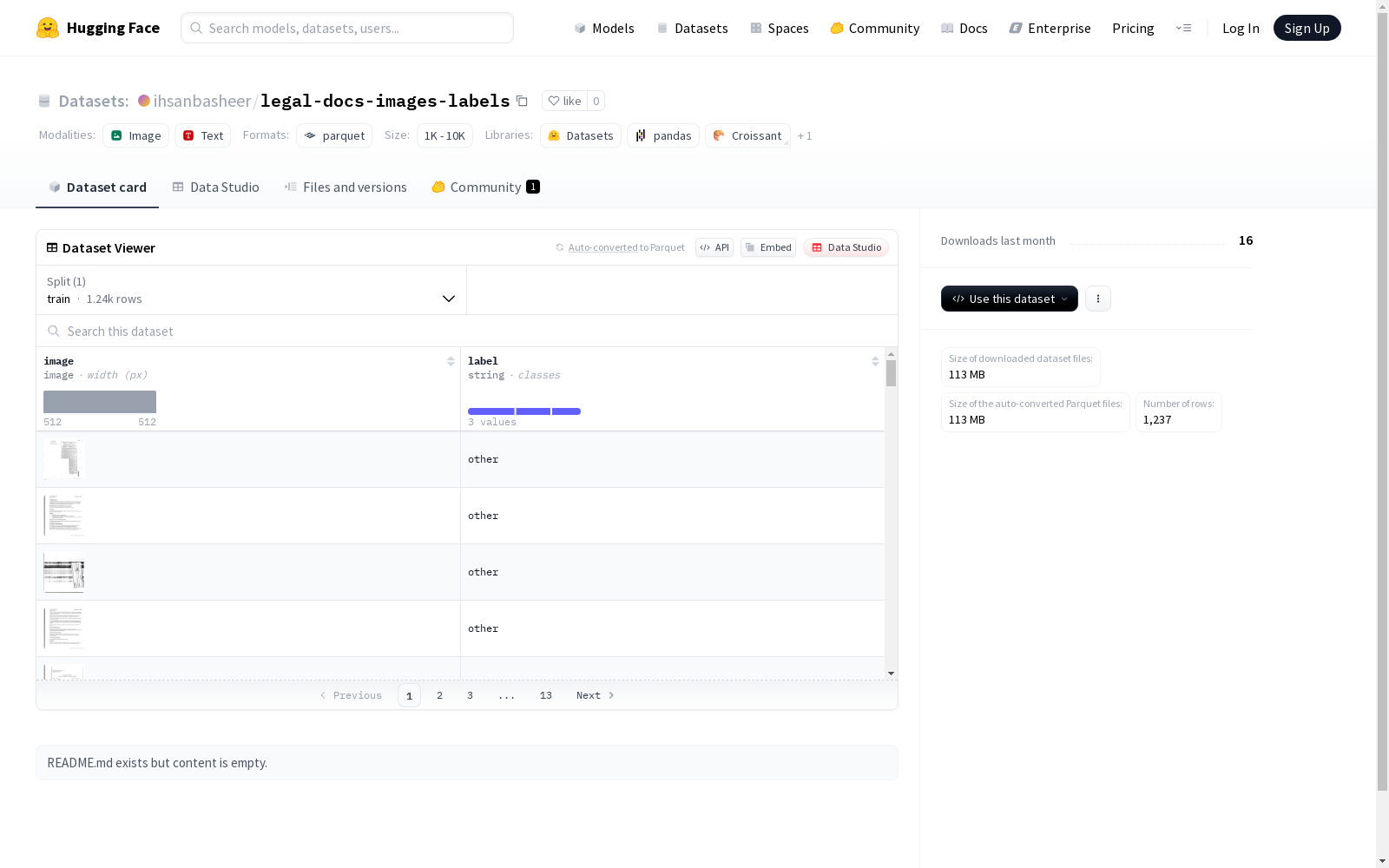Click the dataset viewer scrollbar up arrow
The image size is (1389, 868).
point(891,354)
